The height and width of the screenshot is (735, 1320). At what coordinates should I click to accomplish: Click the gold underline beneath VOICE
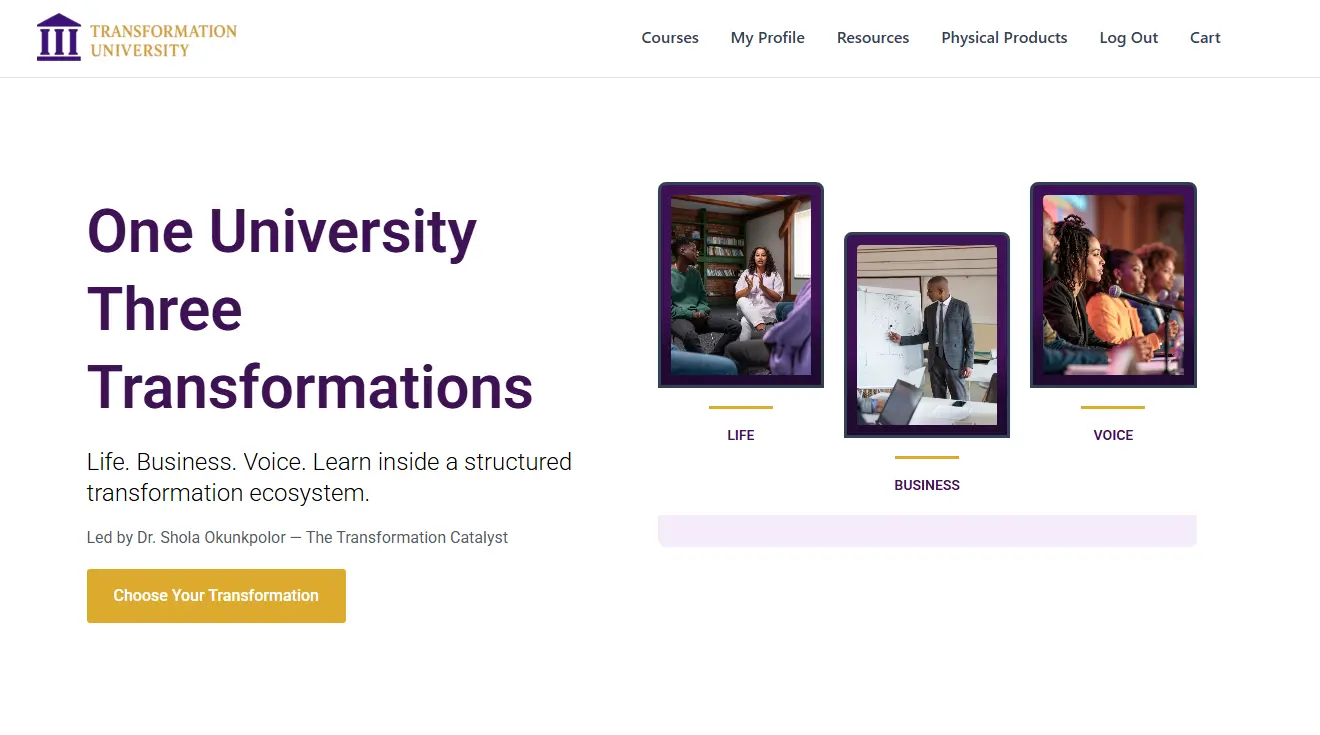(x=1112, y=408)
